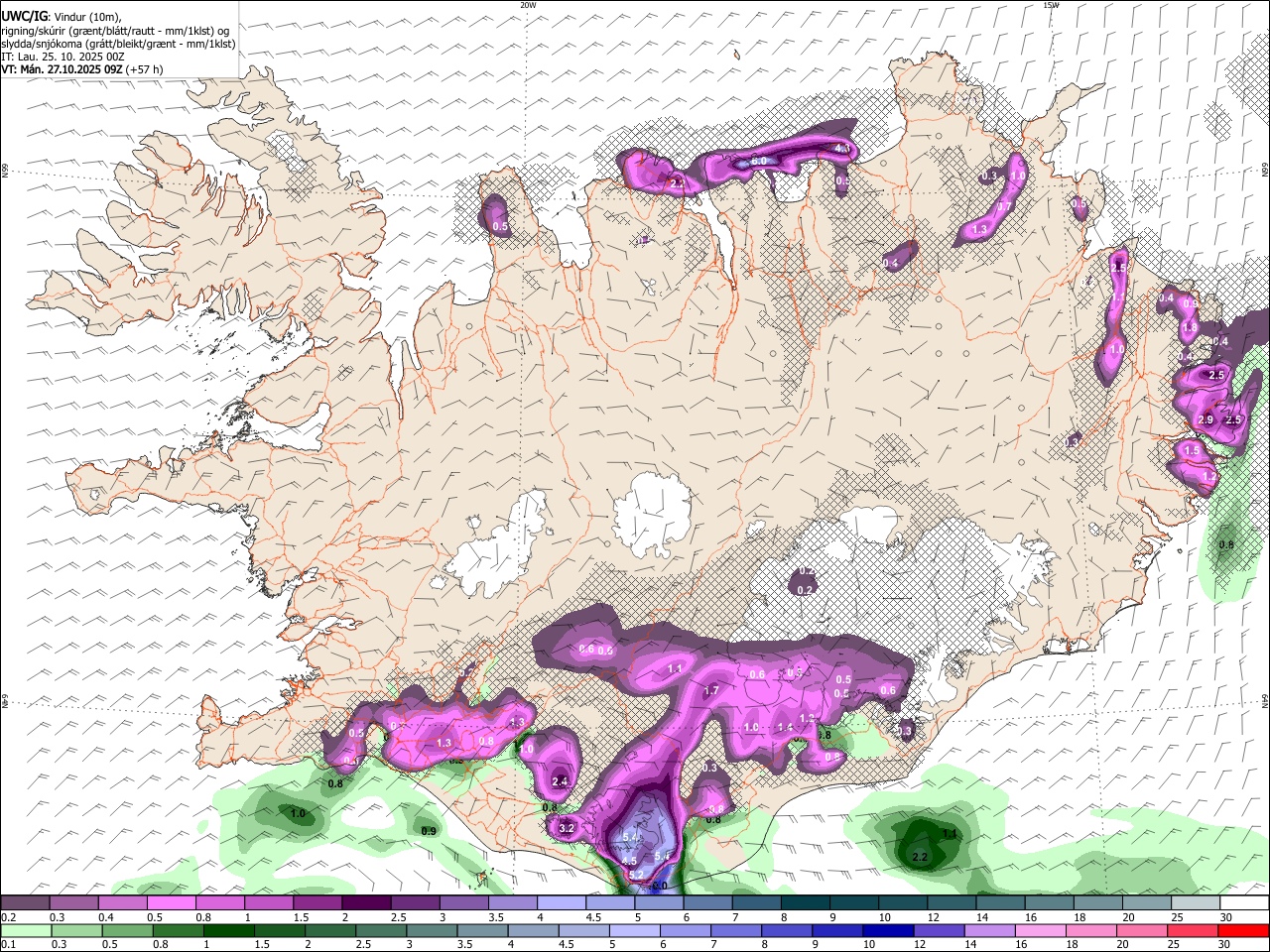This screenshot has width=1270, height=952.
Task: Click the UWC/IG title text
Action: (x=24, y=16)
